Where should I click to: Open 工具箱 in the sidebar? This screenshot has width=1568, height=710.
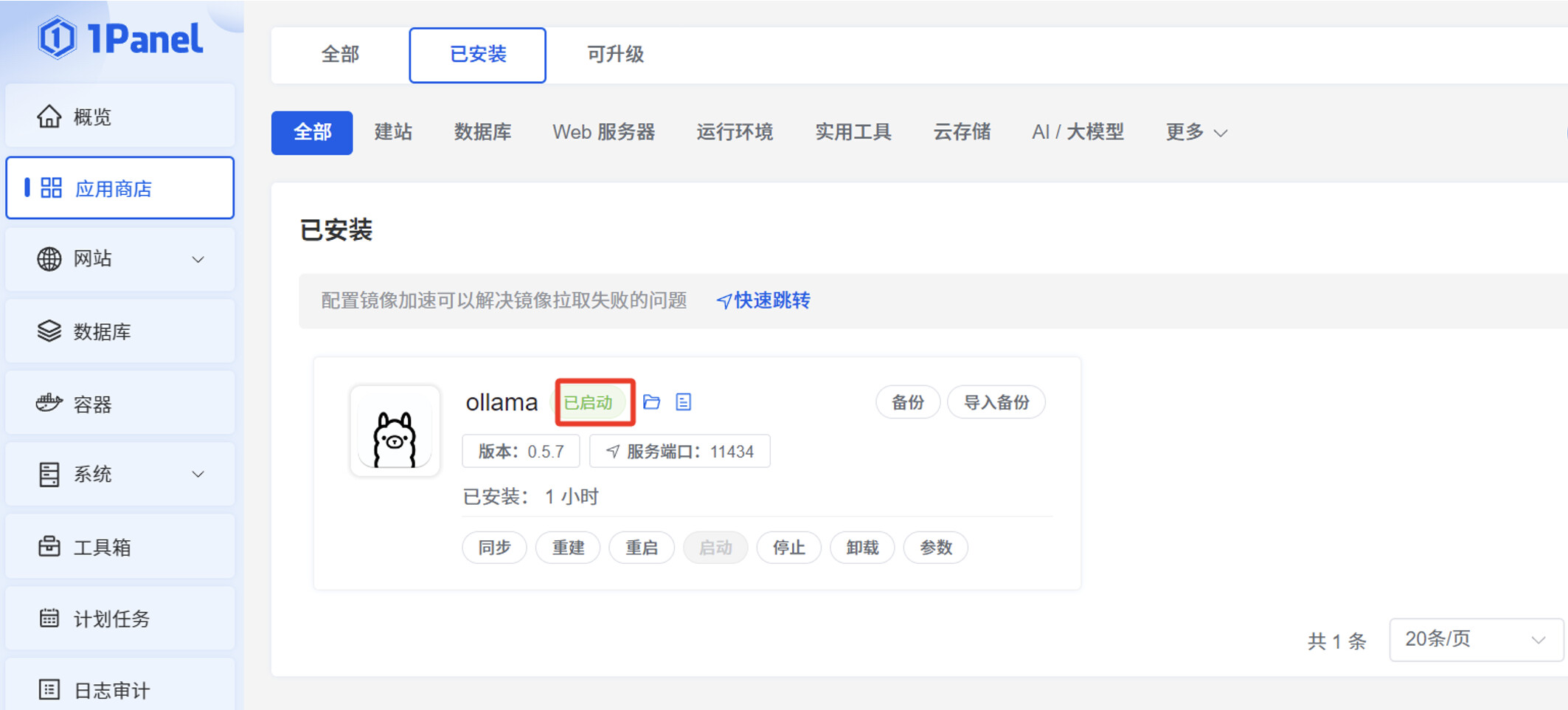(x=120, y=546)
